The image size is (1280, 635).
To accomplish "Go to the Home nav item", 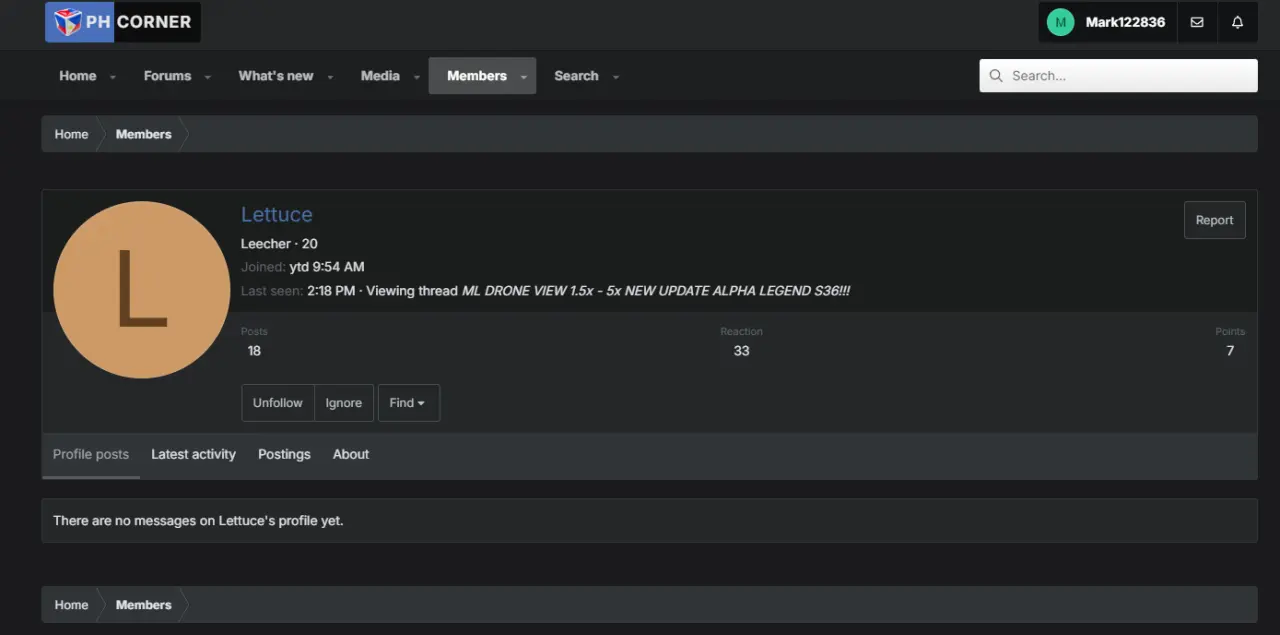I will tap(78, 76).
